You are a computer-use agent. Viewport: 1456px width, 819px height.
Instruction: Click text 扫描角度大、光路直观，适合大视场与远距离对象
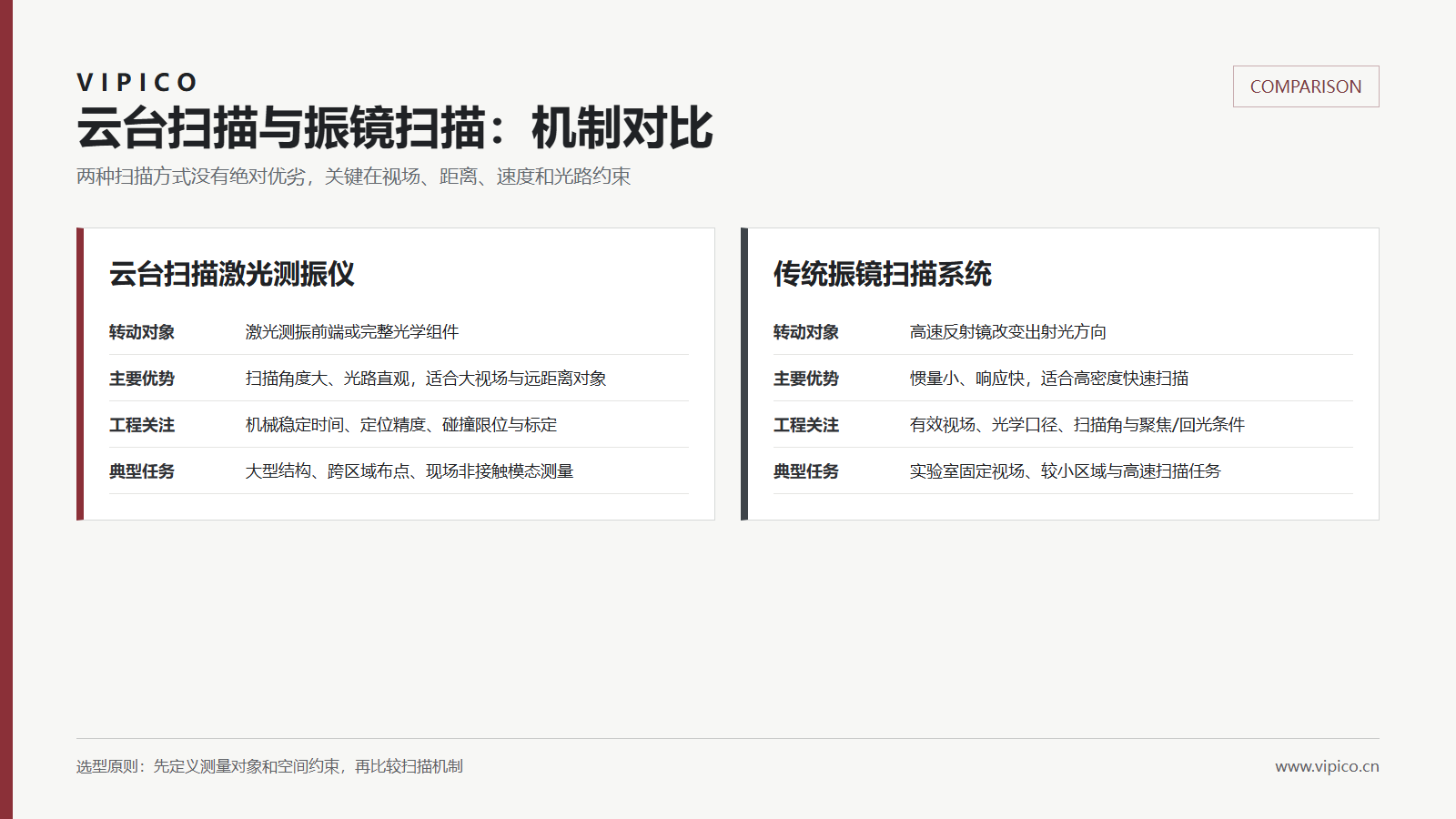tap(426, 379)
